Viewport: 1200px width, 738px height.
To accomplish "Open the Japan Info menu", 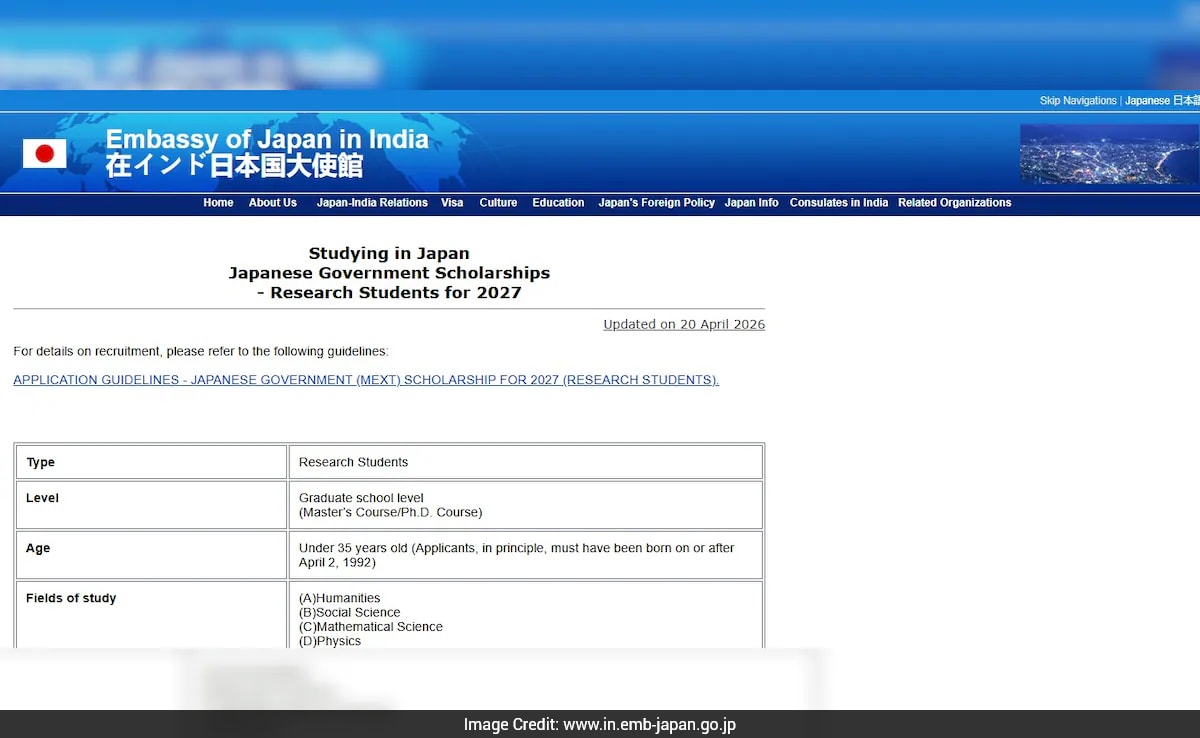I will 752,203.
